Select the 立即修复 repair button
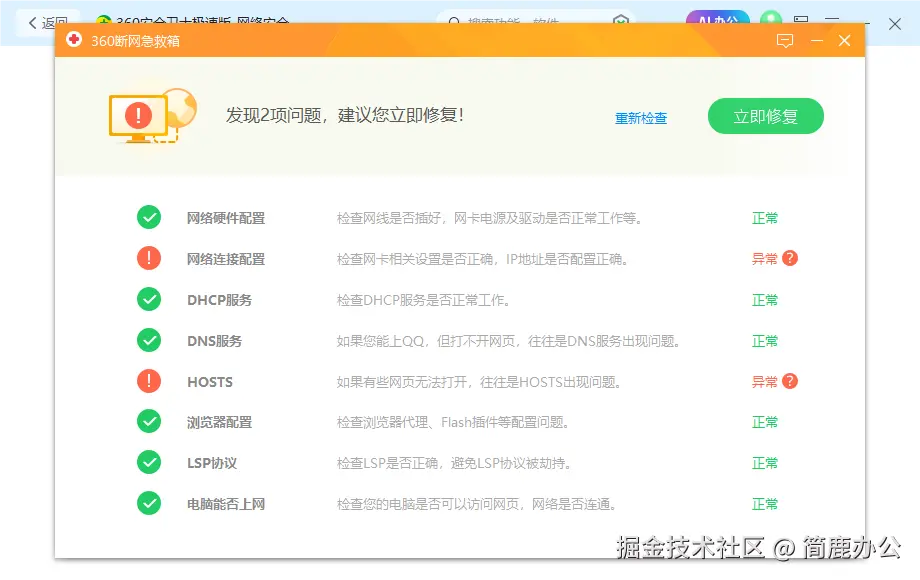Image resolution: width=920 pixels, height=580 pixels. 765,115
